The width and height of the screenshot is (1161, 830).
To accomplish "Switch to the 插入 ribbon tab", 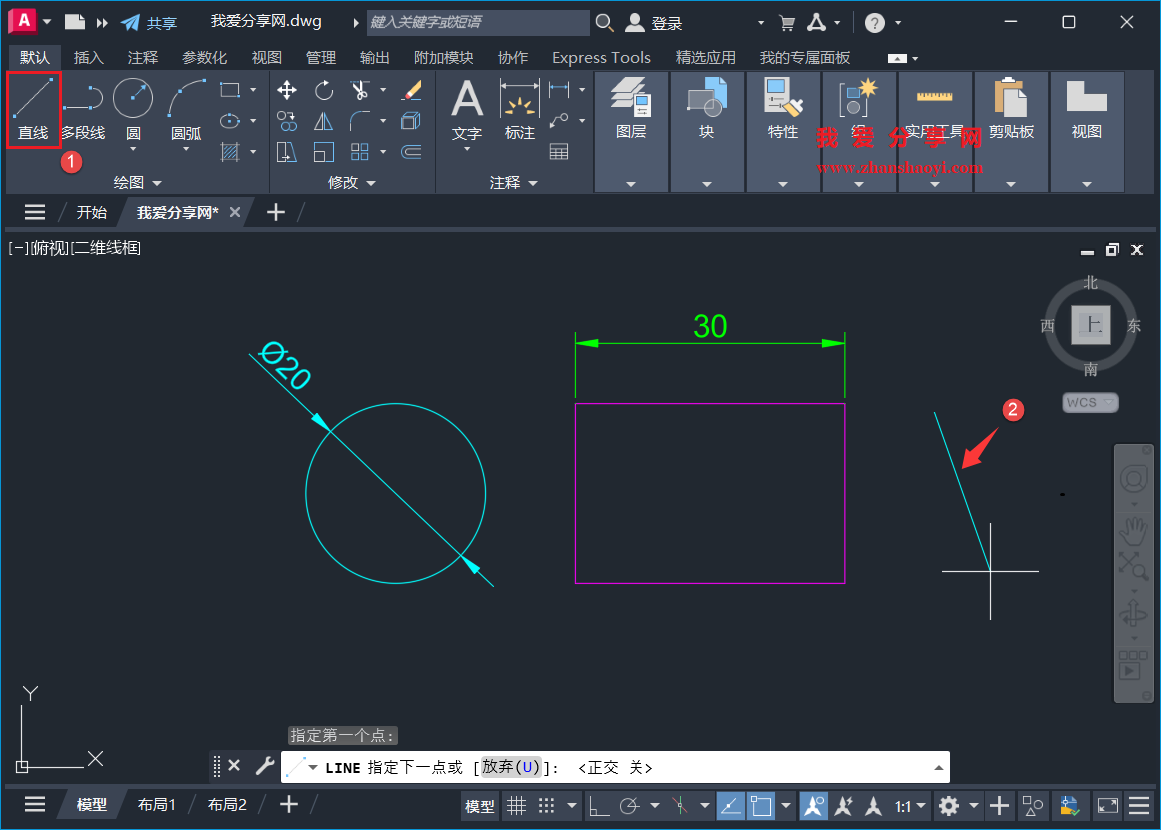I will pyautogui.click(x=89, y=57).
